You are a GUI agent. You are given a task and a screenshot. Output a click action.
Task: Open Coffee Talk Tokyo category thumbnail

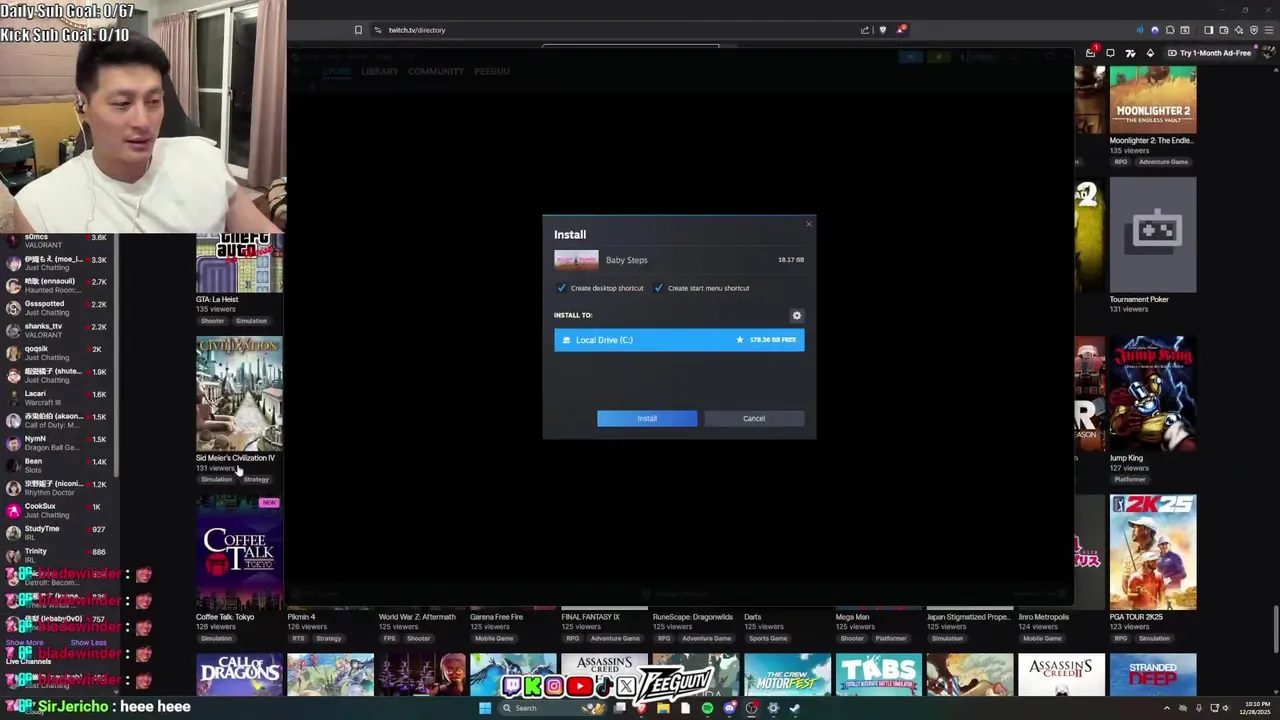[239, 552]
